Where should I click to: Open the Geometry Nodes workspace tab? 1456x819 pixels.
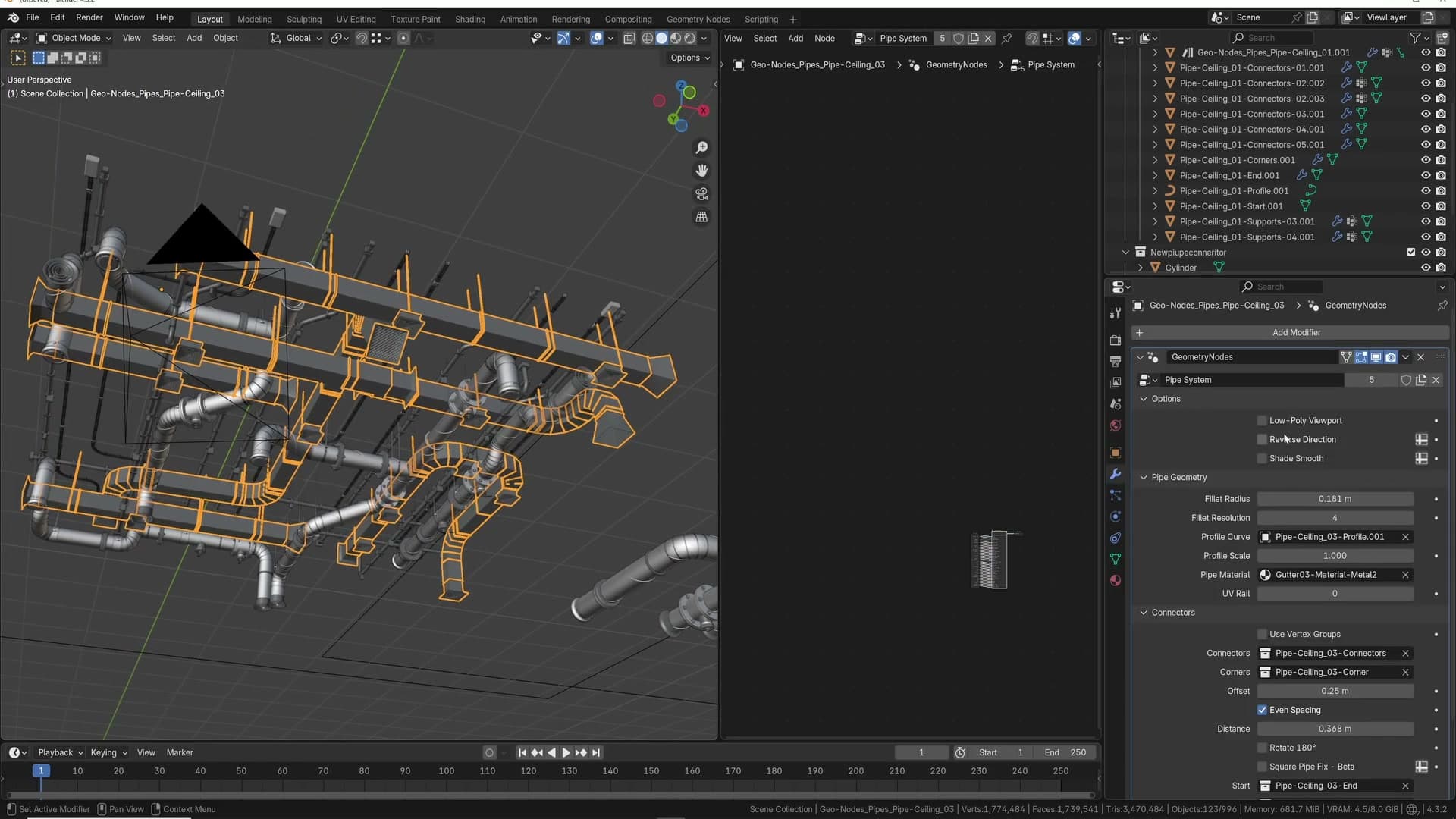[698, 19]
